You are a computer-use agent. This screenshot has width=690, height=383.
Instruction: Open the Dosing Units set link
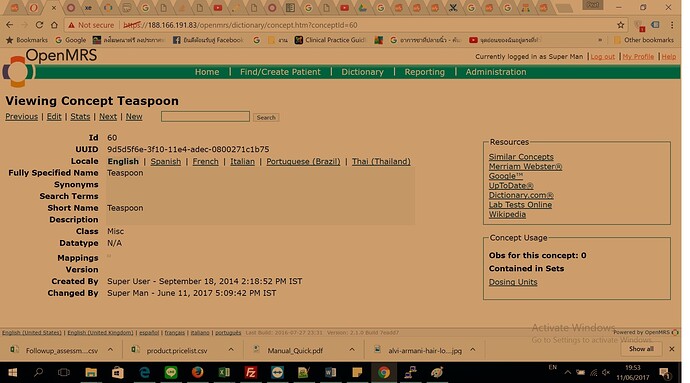513,282
